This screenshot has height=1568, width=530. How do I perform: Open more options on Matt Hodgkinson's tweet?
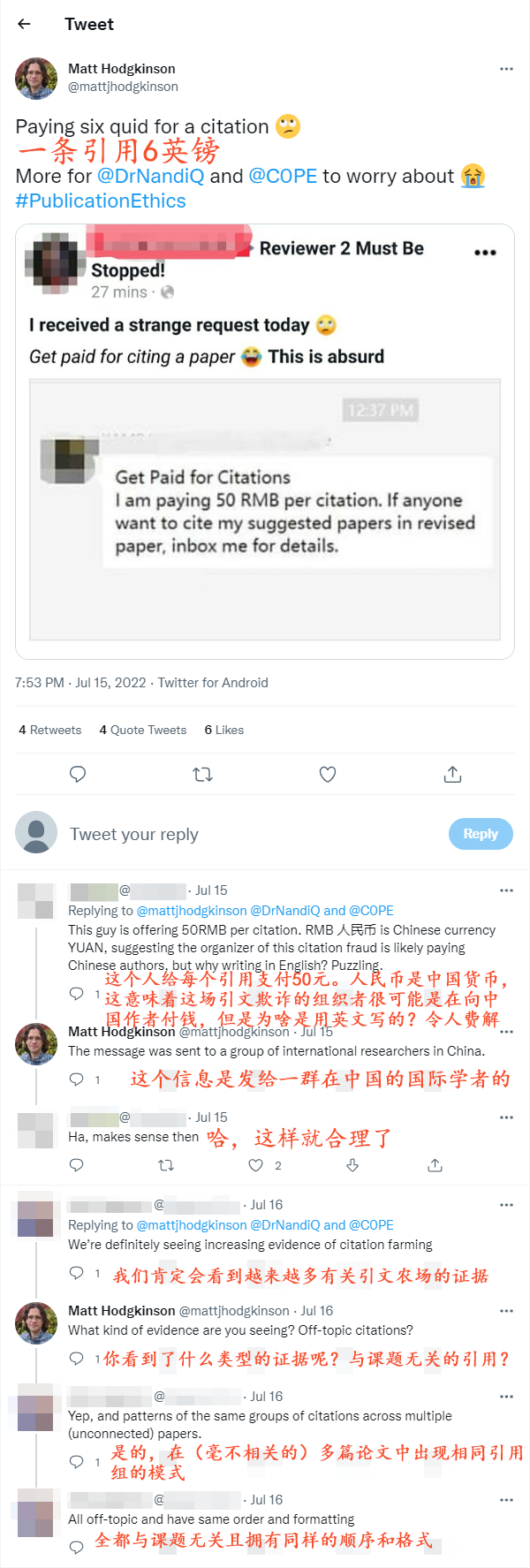[x=506, y=69]
